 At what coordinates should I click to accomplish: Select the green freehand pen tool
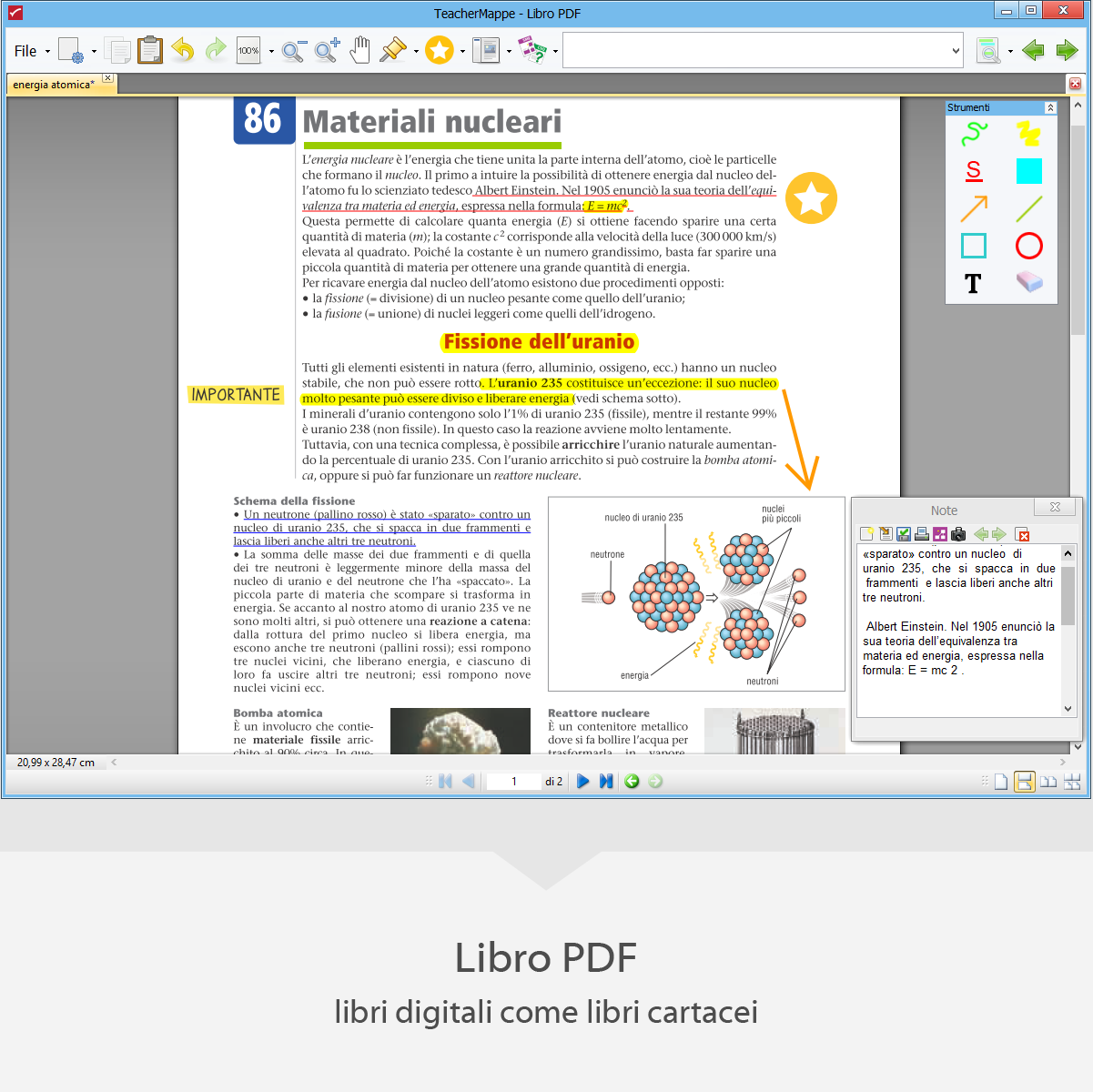point(974,134)
